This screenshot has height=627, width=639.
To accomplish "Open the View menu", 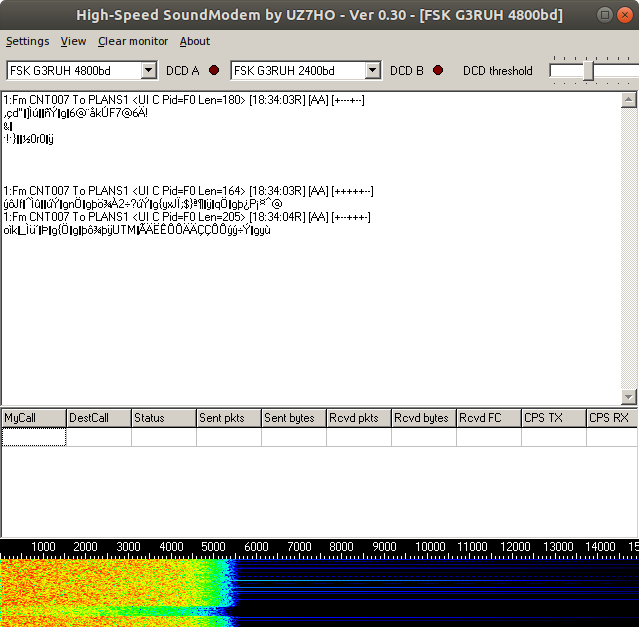I will point(73,41).
